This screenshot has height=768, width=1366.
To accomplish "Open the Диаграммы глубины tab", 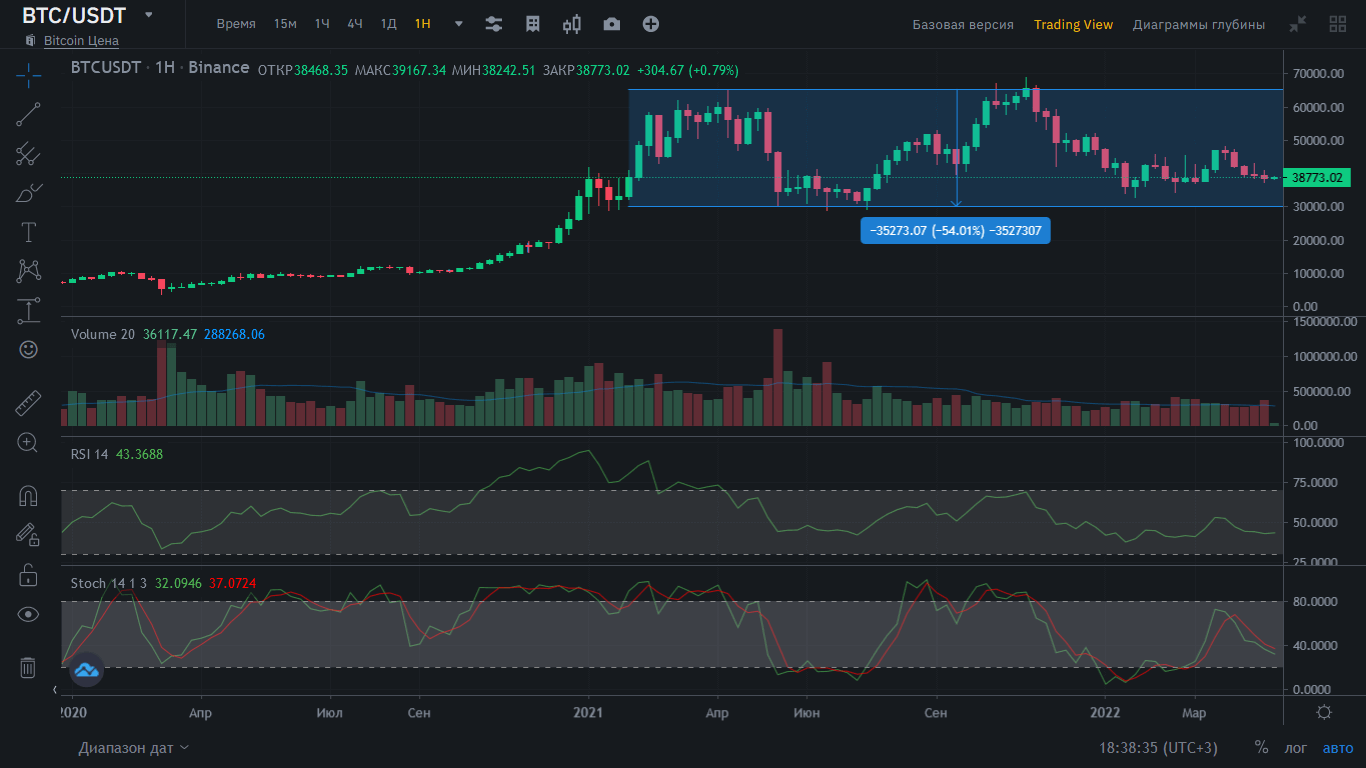I will point(1198,24).
